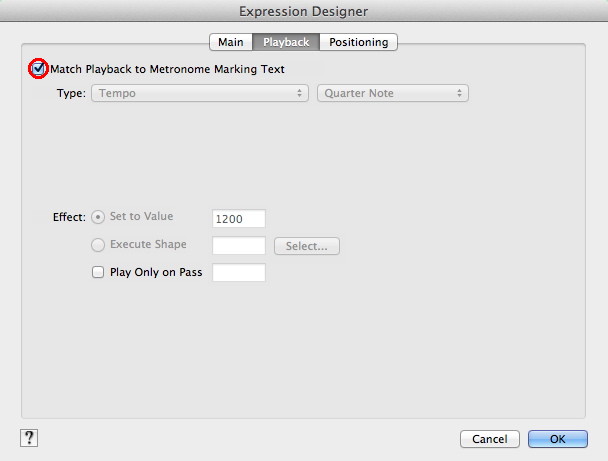This screenshot has height=461, width=608.
Task: Click the Type: label text
Action: [x=70, y=94]
